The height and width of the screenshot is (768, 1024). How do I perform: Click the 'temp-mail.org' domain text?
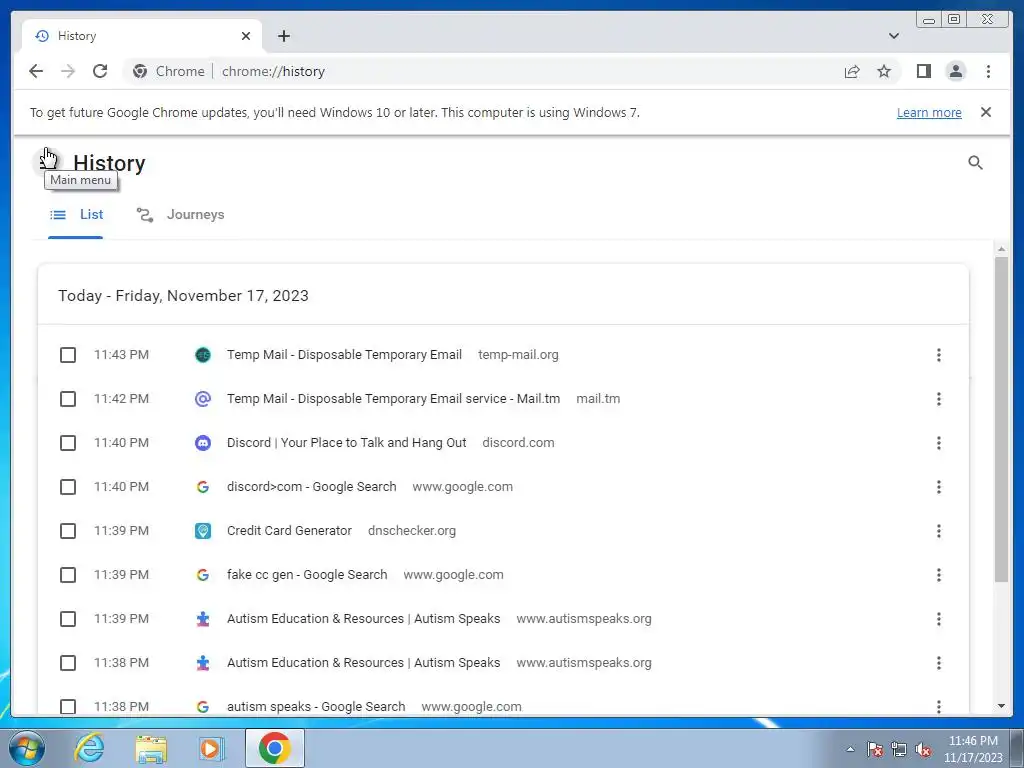pos(518,355)
